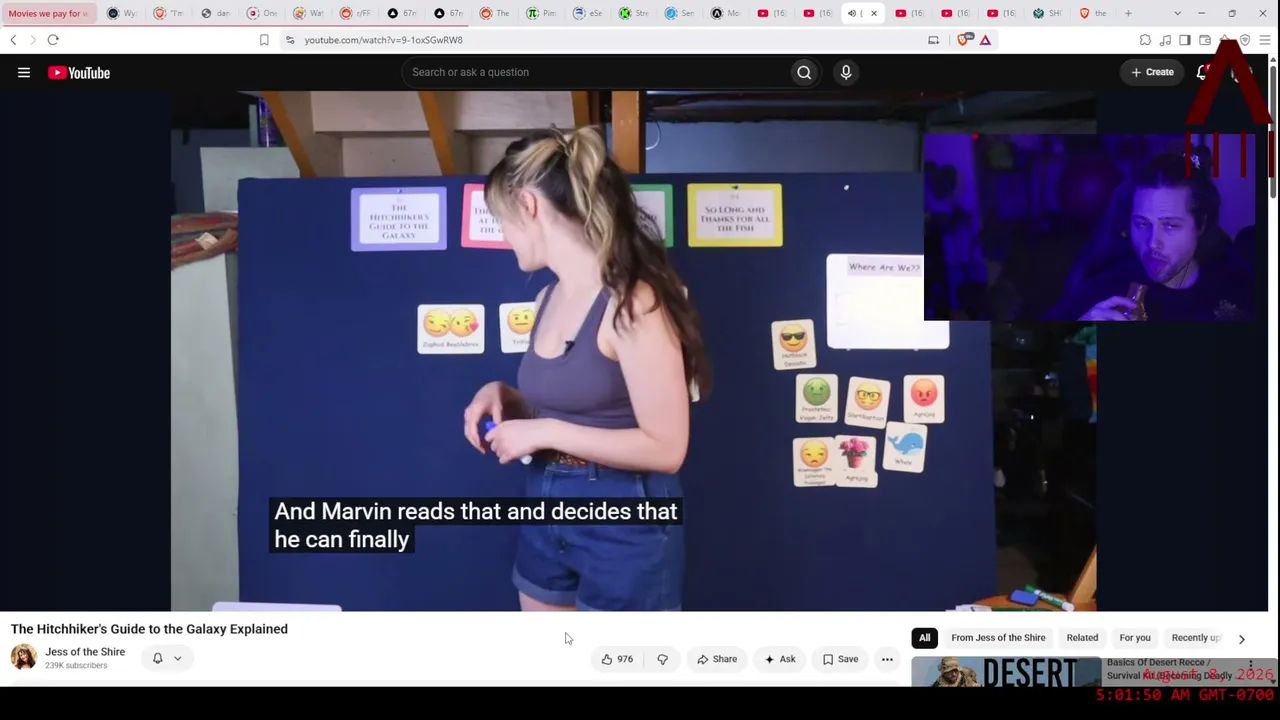Open the Brave Shields icon
The height and width of the screenshot is (720, 1280).
(964, 40)
